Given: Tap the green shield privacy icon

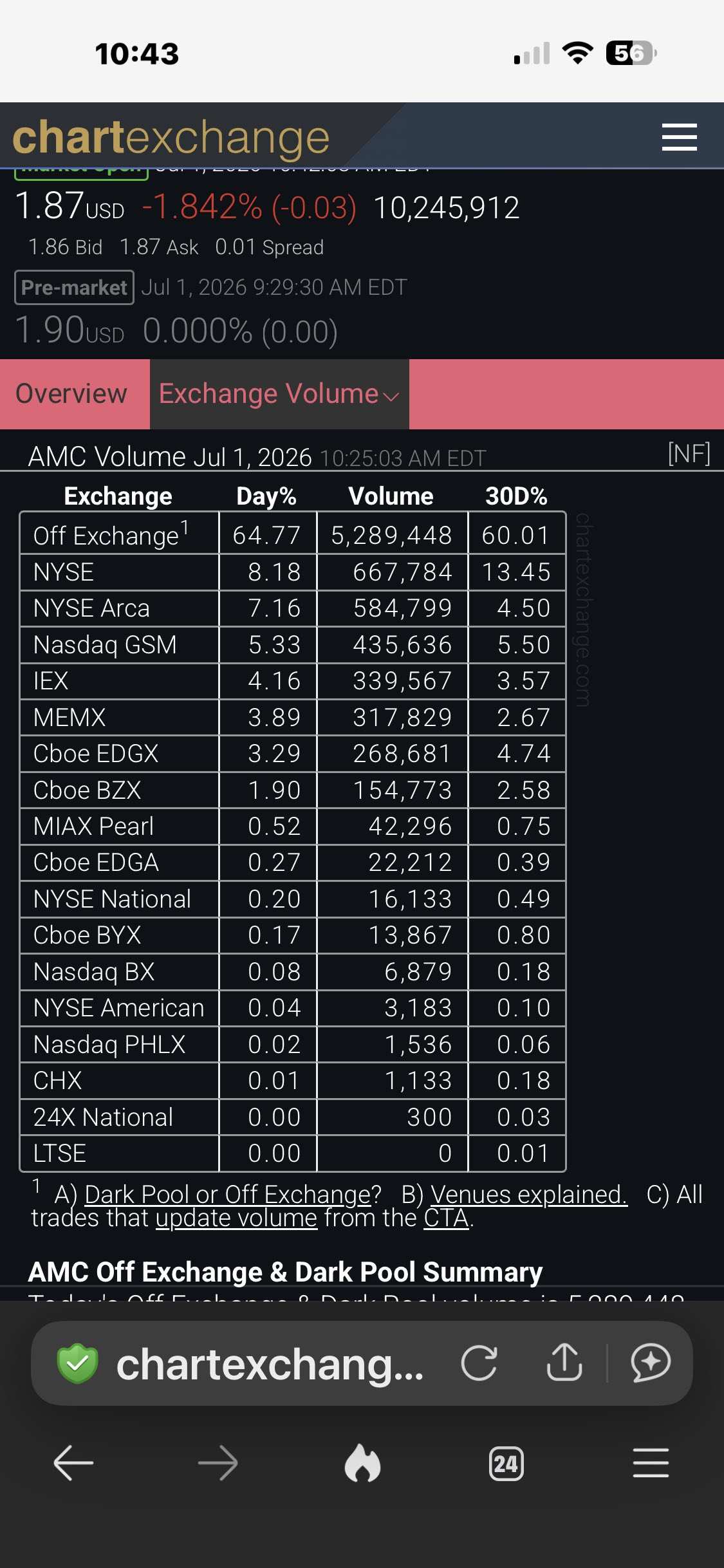Looking at the screenshot, I should click(x=77, y=1363).
